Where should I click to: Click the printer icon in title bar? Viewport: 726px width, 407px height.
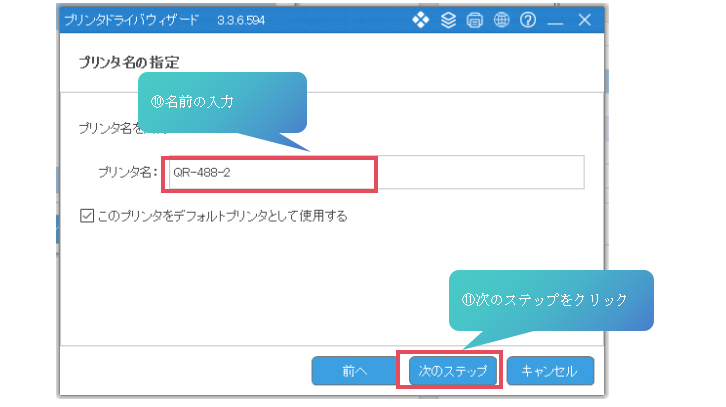(x=475, y=20)
